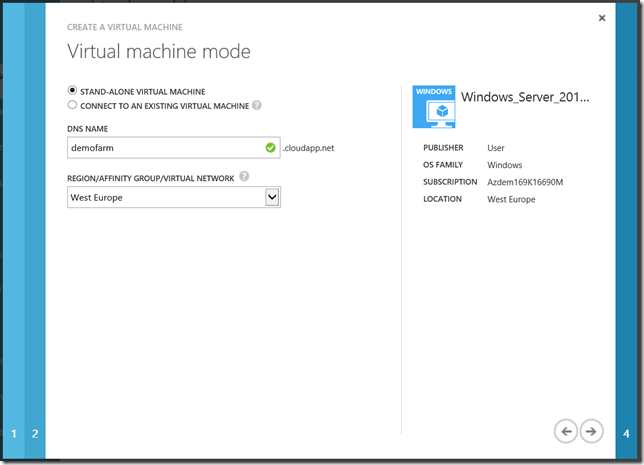Click the .cloudapp.net suffix text
This screenshot has width=644, height=465.
tap(308, 148)
